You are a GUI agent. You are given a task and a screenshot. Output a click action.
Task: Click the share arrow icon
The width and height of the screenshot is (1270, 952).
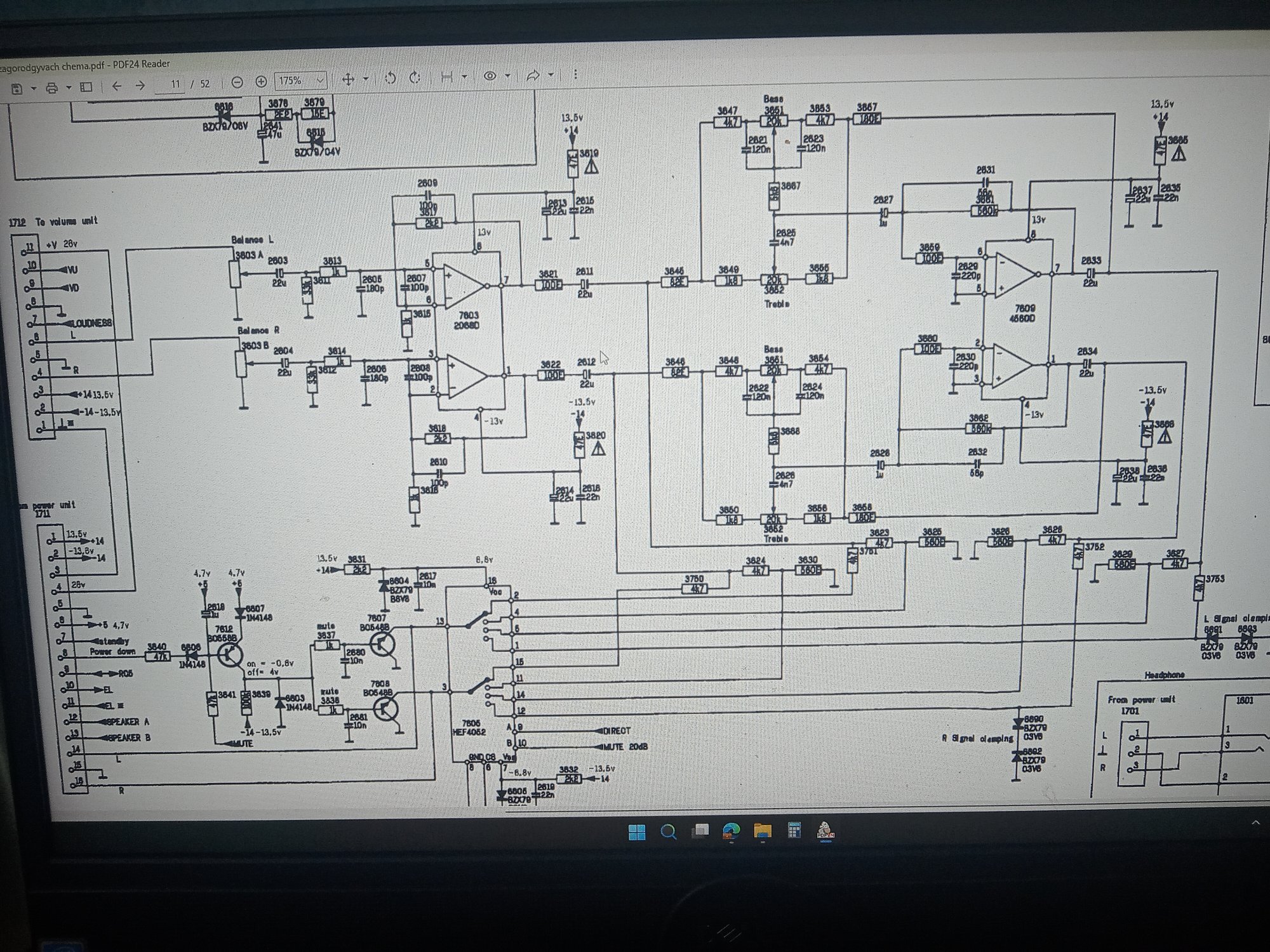[533, 75]
